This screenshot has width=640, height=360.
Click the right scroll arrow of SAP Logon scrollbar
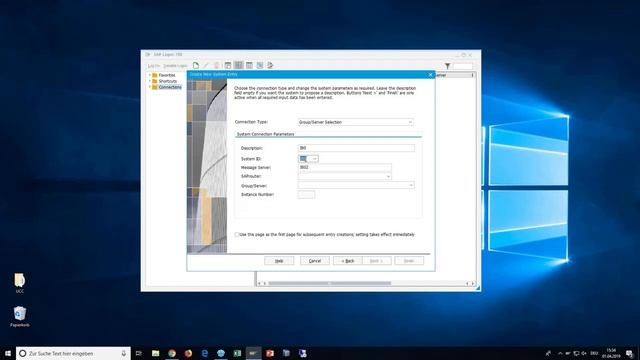pyautogui.click(x=473, y=283)
